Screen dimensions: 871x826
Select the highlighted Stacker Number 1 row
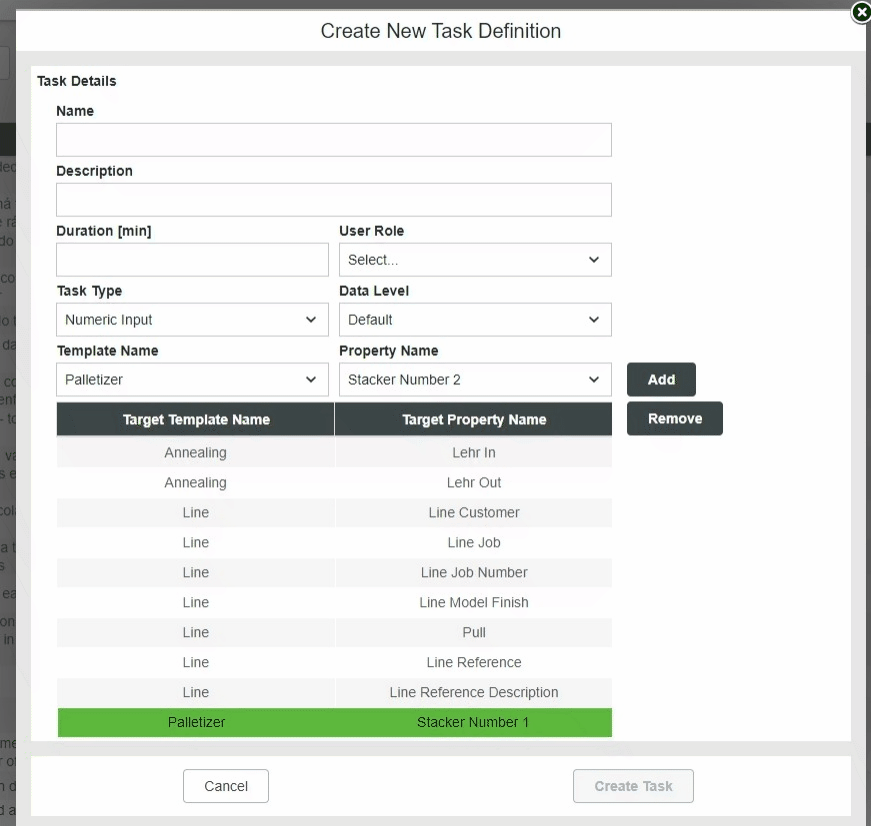pyautogui.click(x=334, y=723)
